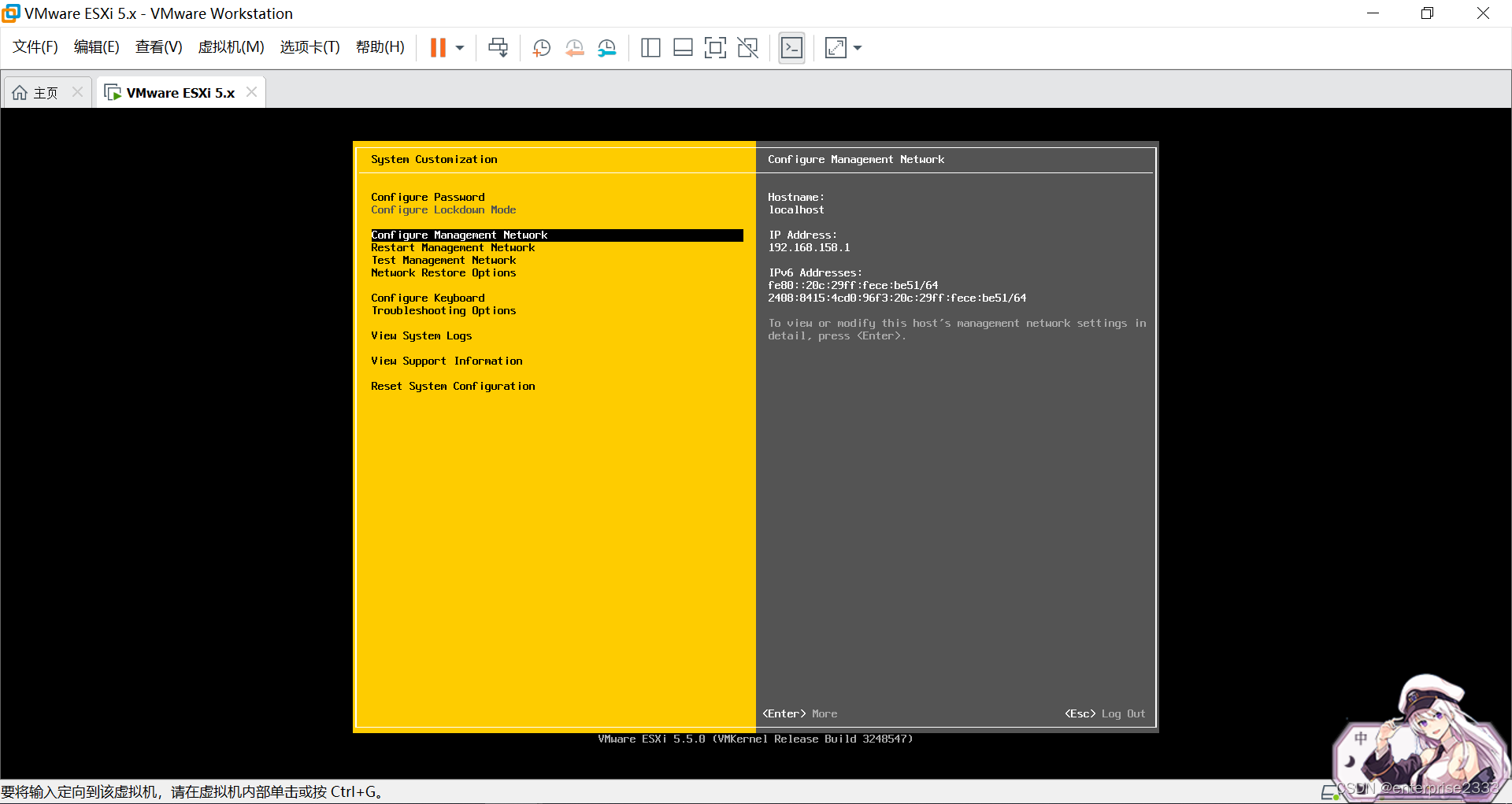Open the 文件(F) menu
This screenshot has width=1512, height=804.
pyautogui.click(x=35, y=47)
